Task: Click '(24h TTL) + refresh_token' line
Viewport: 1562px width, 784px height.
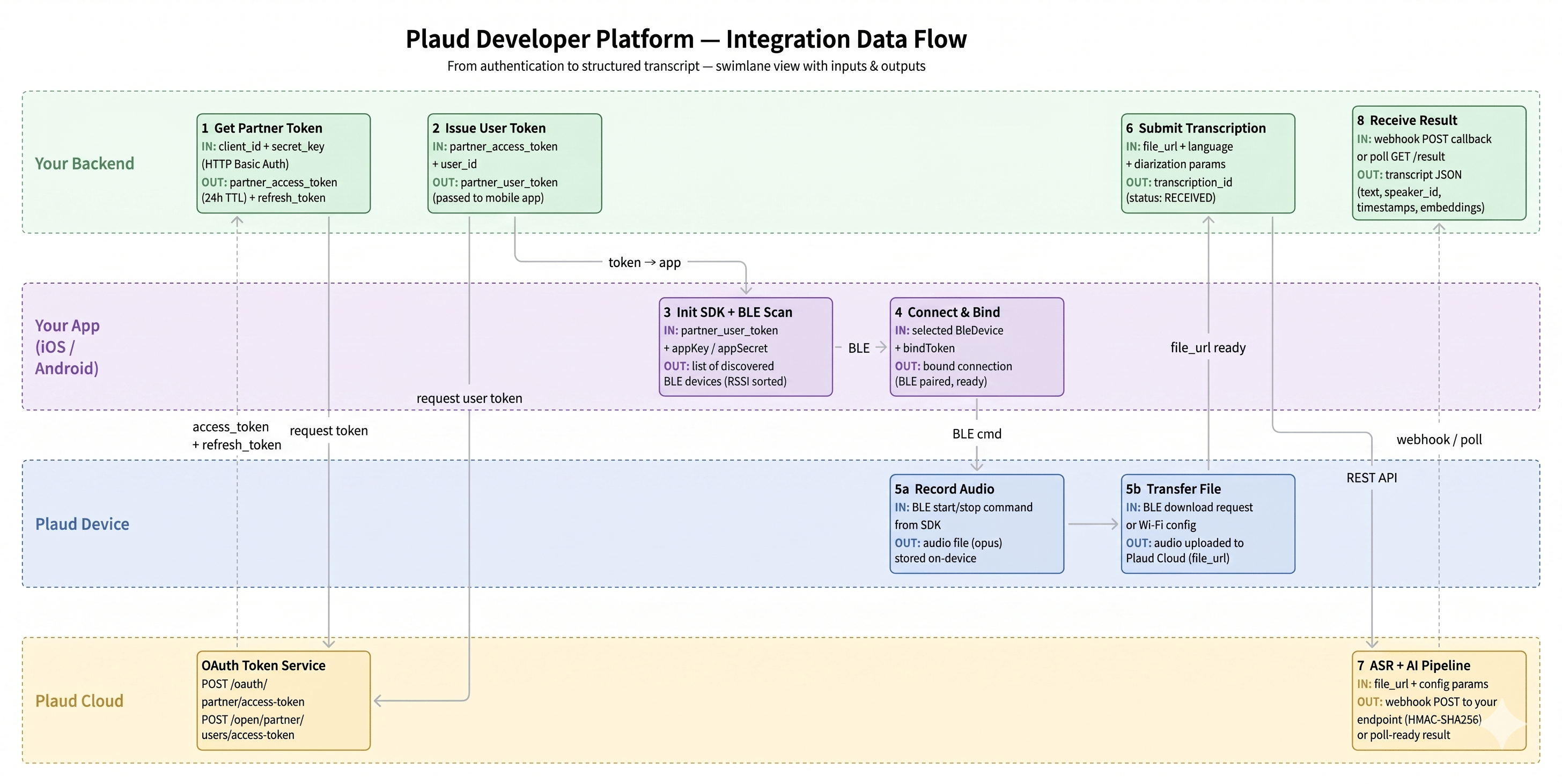Action: [x=263, y=198]
